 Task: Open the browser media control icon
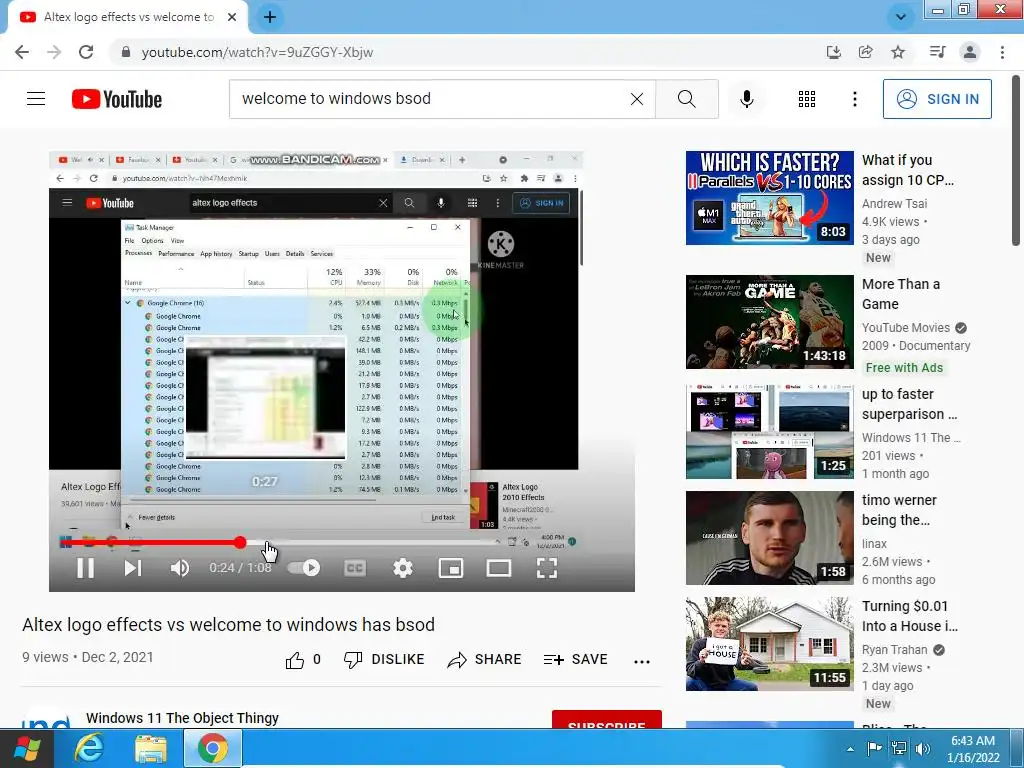(x=937, y=52)
